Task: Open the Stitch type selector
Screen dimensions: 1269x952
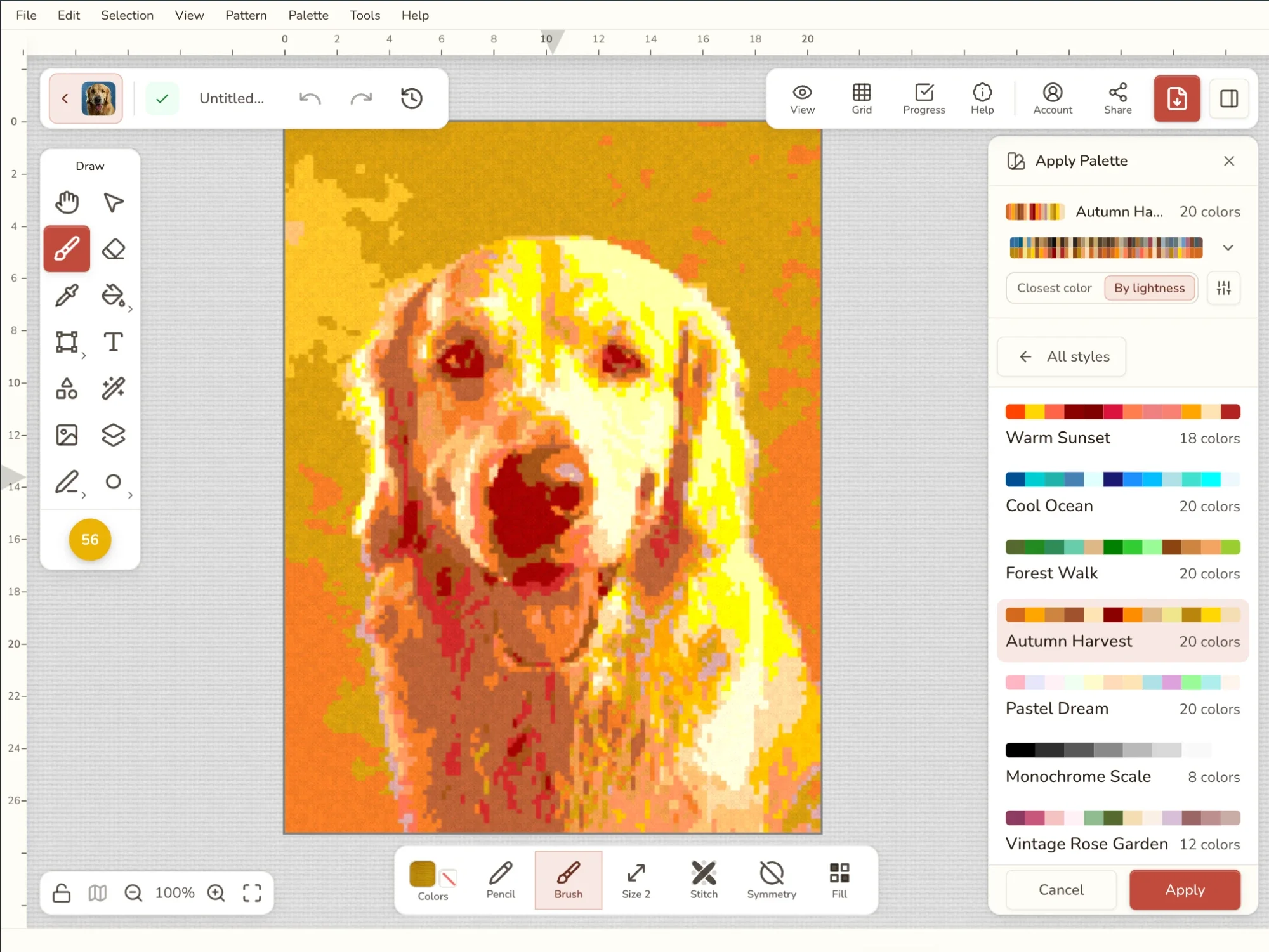Action: [x=704, y=880]
